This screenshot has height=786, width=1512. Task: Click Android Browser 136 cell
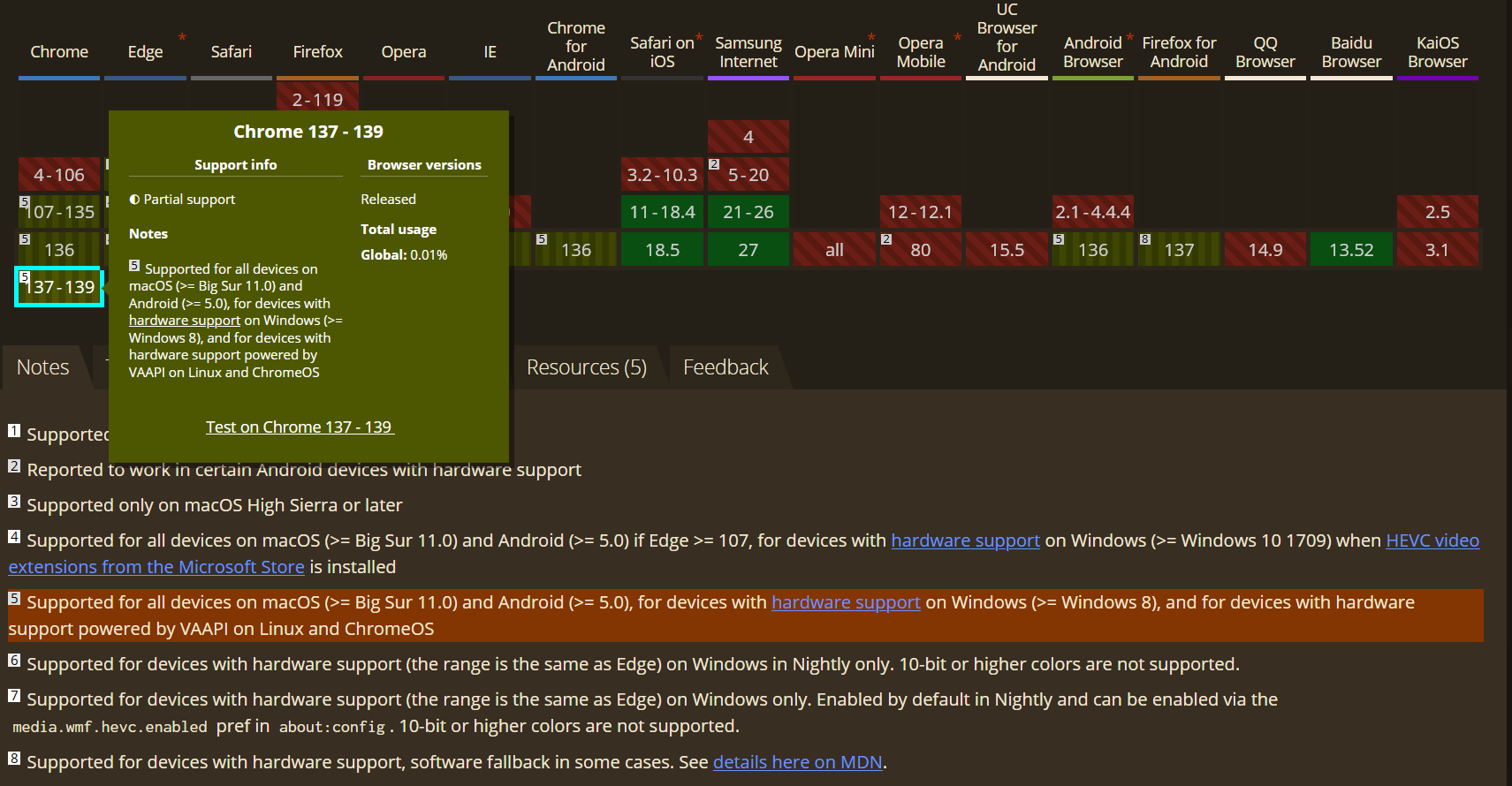[1093, 250]
